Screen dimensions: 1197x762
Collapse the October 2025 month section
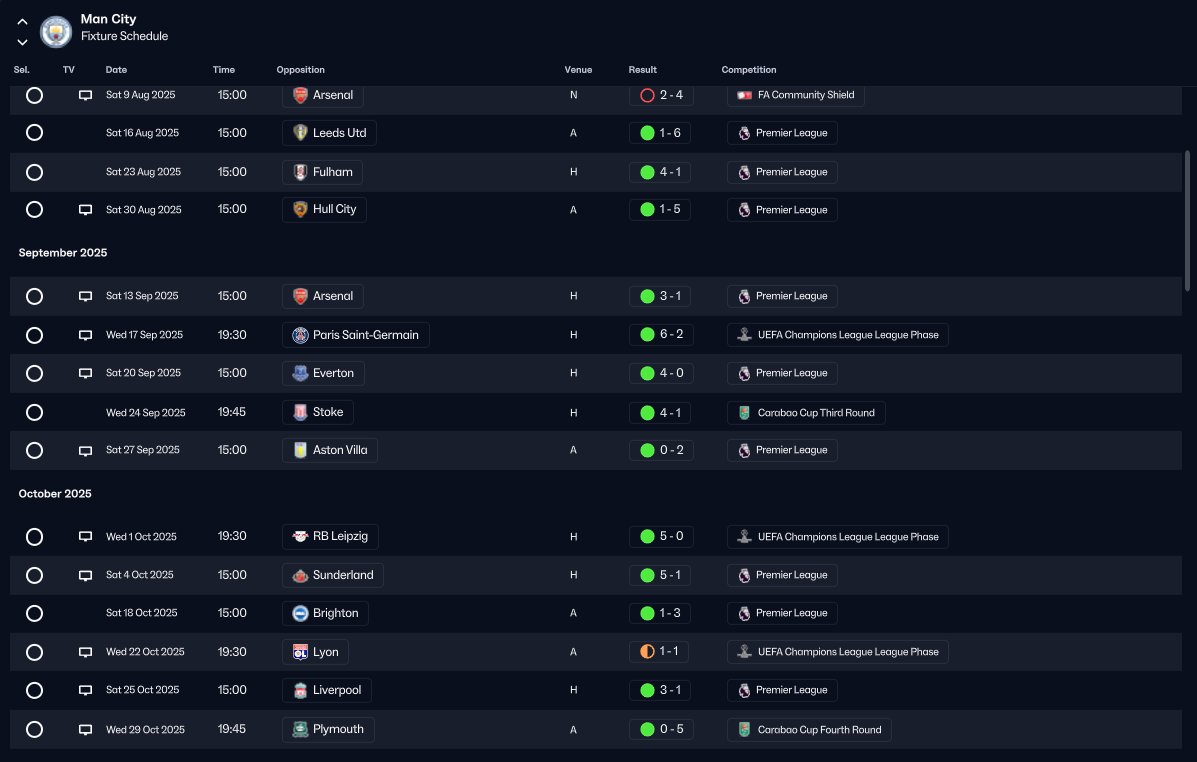[x=55, y=494]
